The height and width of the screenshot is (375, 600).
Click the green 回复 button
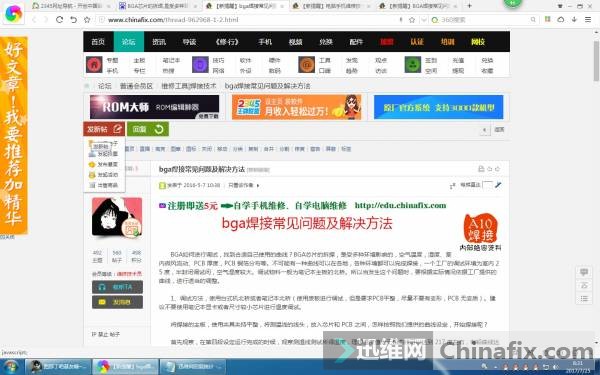[148, 129]
